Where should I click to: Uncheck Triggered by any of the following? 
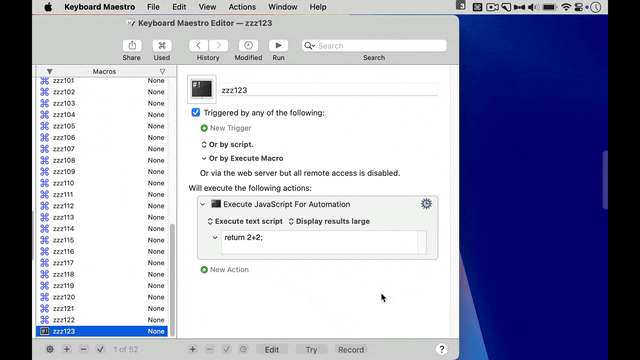tap(196, 113)
